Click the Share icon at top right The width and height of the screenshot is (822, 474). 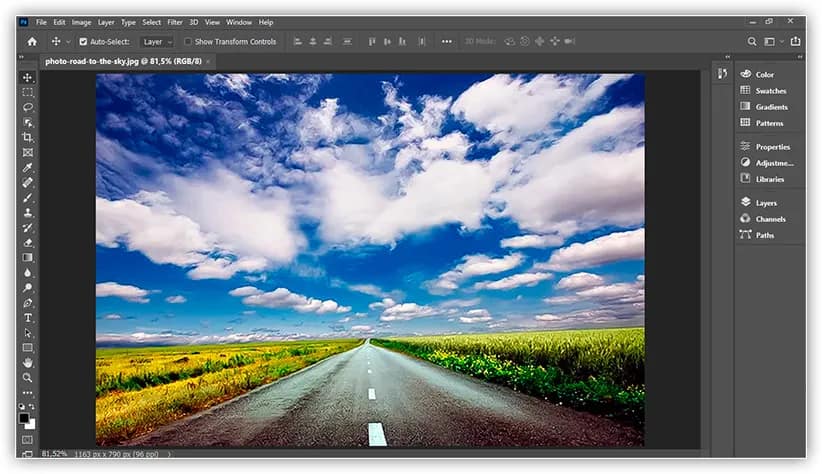[x=796, y=42]
